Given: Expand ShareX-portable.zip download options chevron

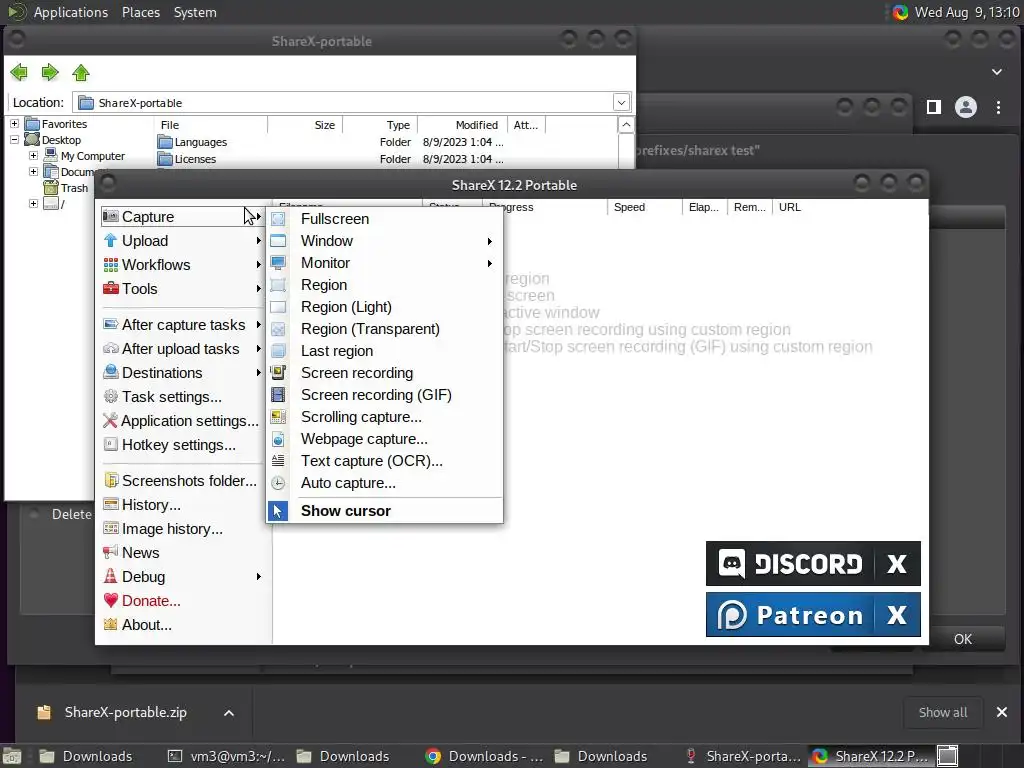Looking at the screenshot, I should point(229,713).
